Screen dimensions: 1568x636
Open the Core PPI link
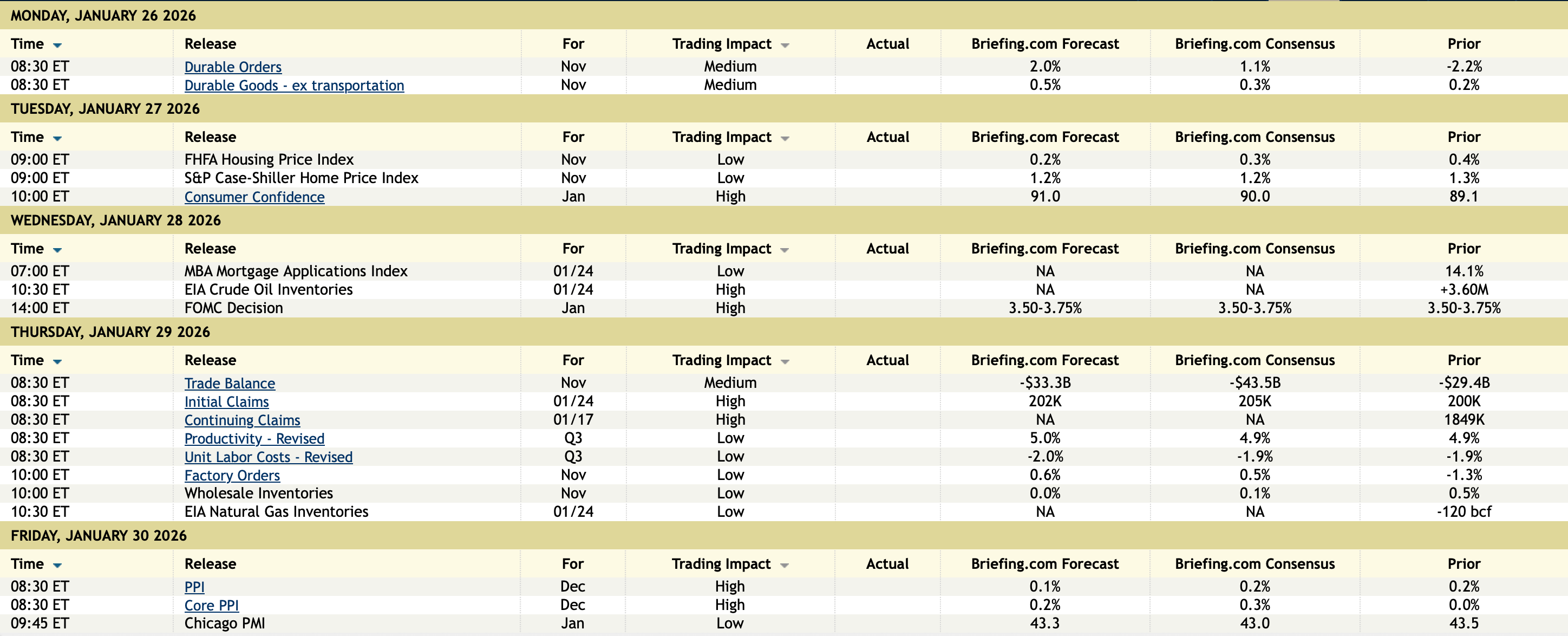click(211, 606)
